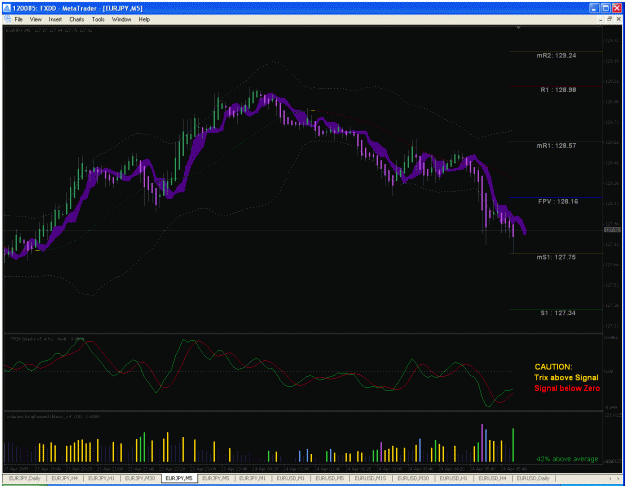The height and width of the screenshot is (486, 625).
Task: Switch to the EURJPY,M30 chart tab
Action: pos(140,478)
